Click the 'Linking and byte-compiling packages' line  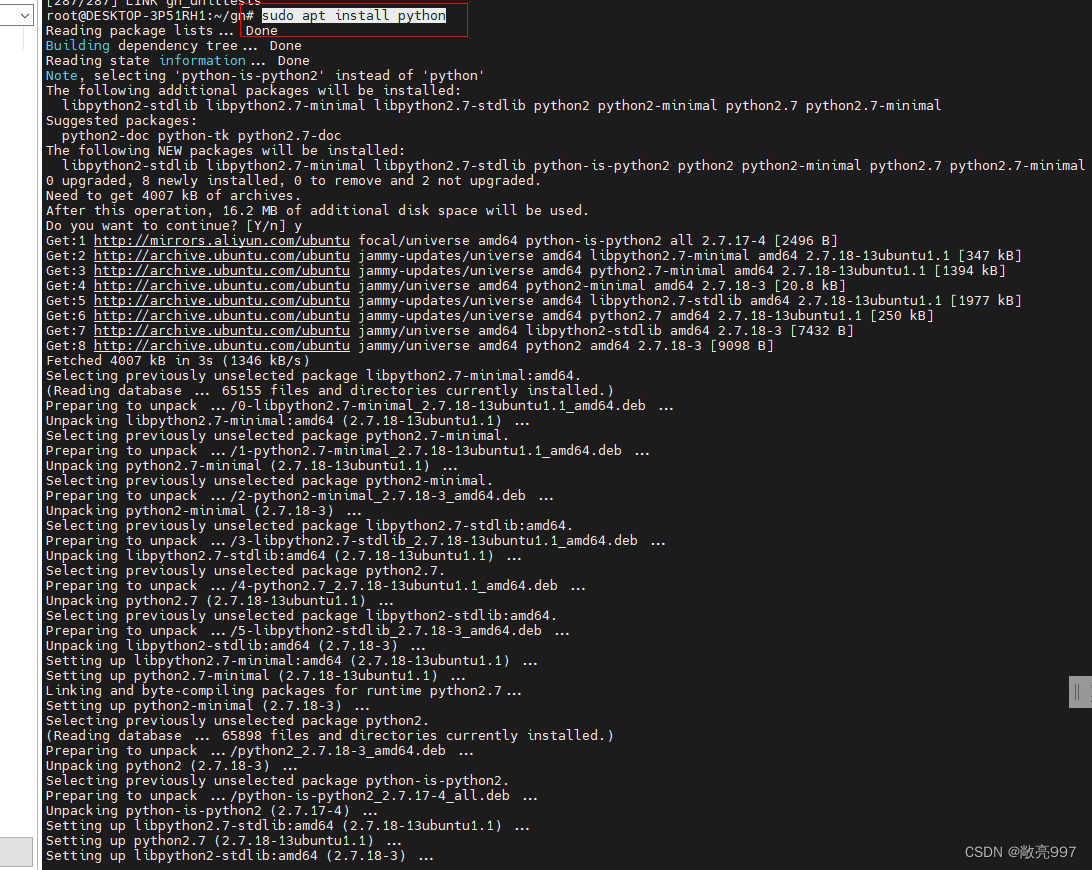(283, 691)
